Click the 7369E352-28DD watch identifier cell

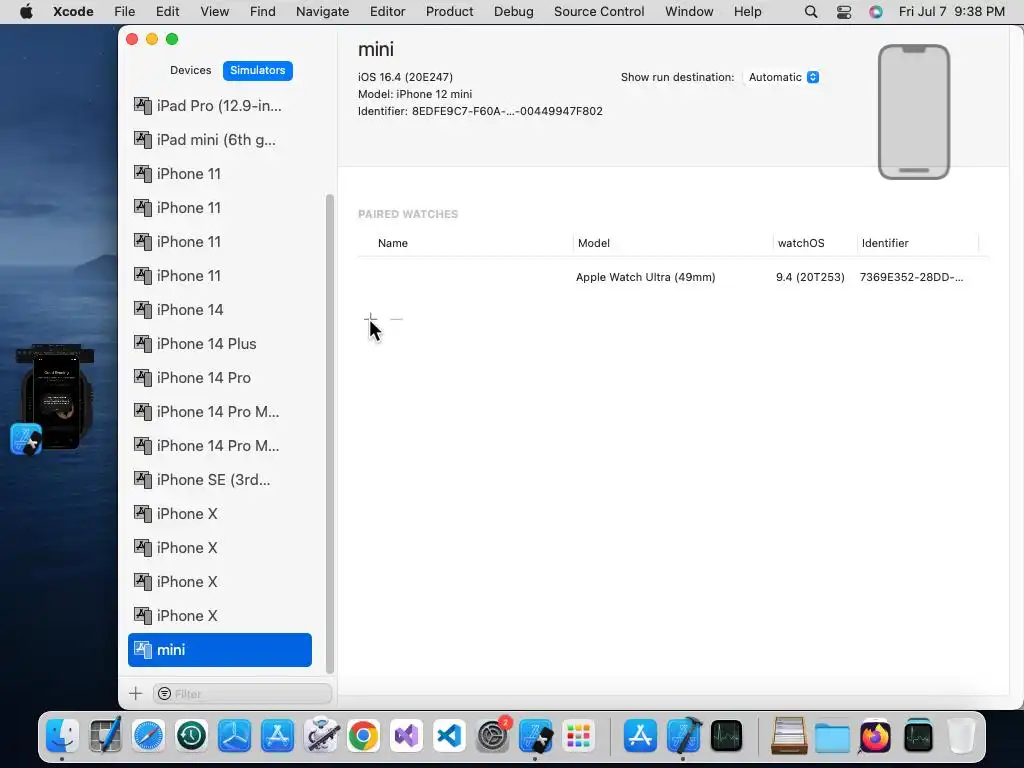tap(911, 277)
